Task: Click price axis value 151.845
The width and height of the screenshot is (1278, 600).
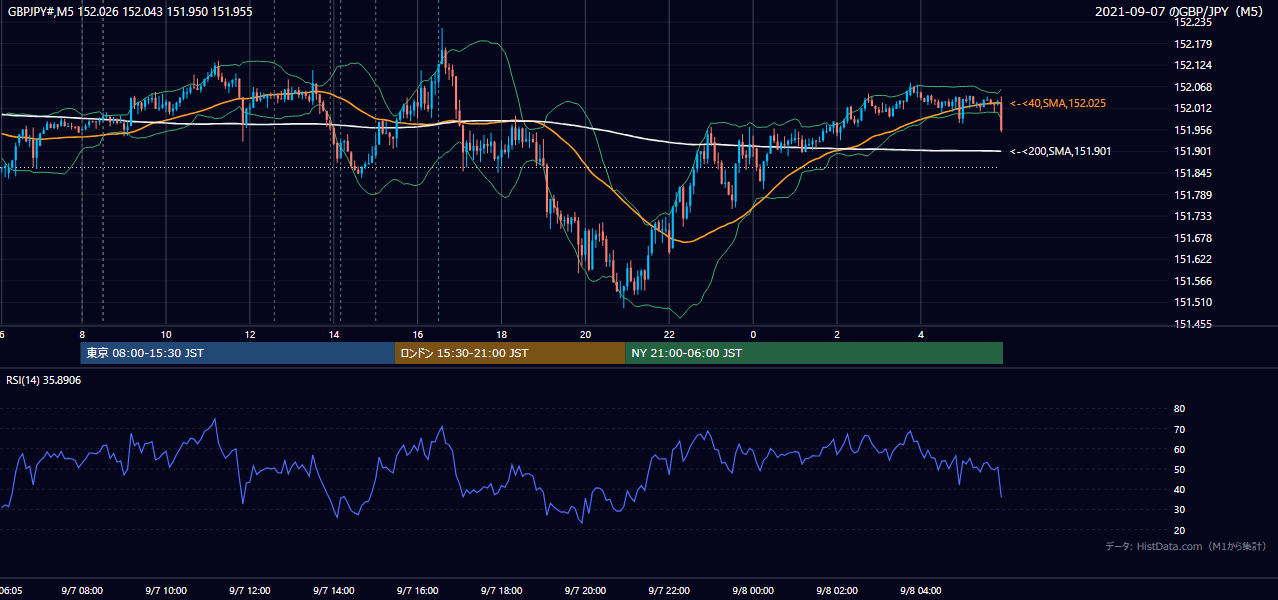Action: (x=1193, y=173)
